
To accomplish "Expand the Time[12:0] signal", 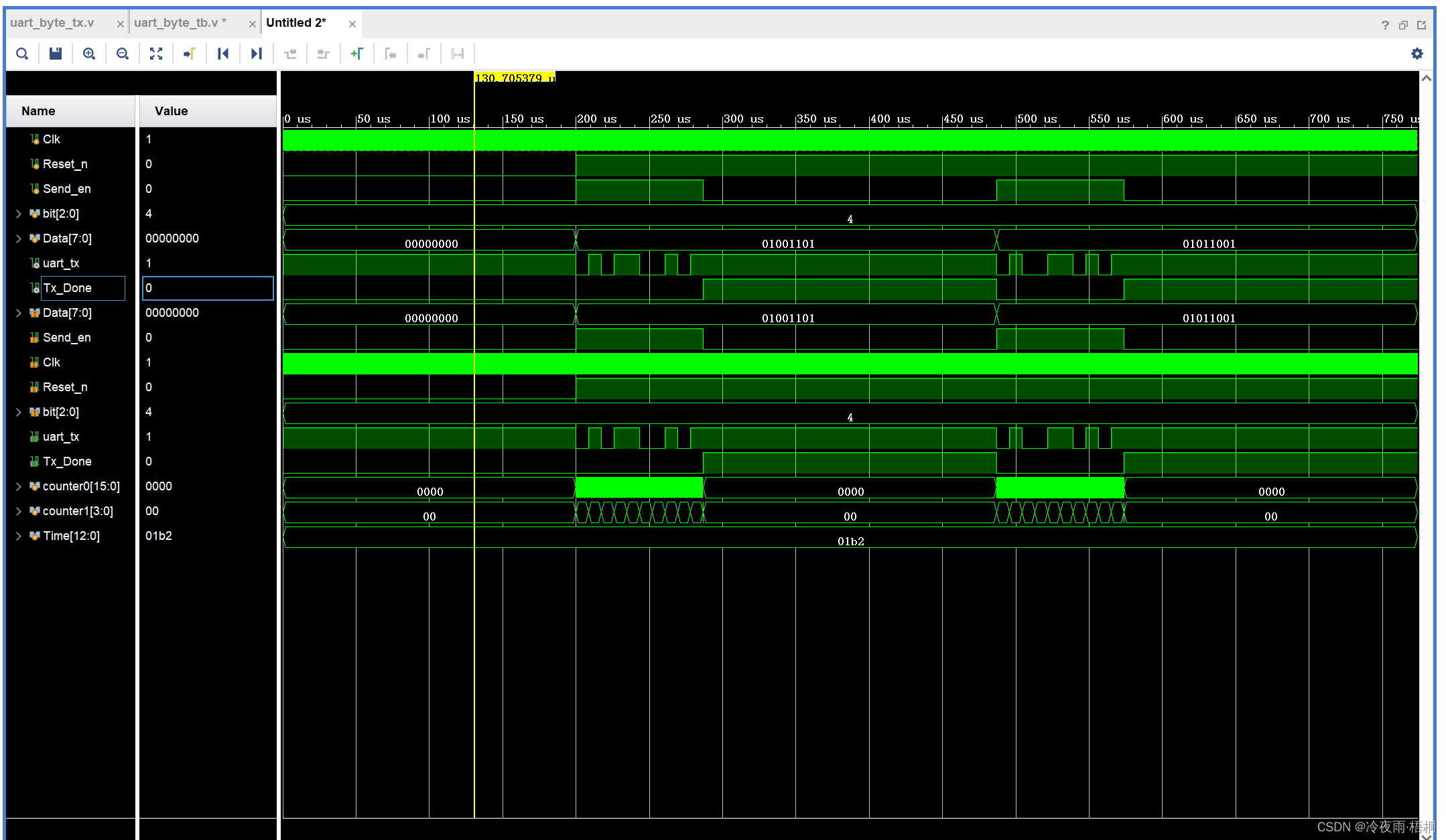I will pyautogui.click(x=19, y=536).
